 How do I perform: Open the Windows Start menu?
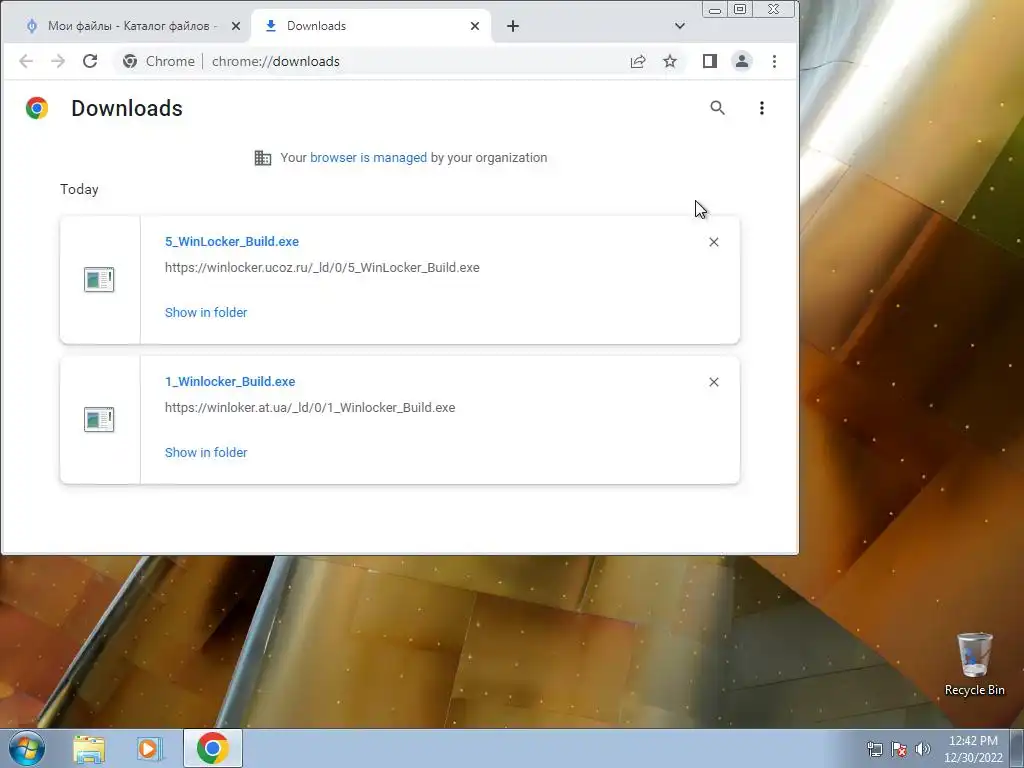(26, 748)
